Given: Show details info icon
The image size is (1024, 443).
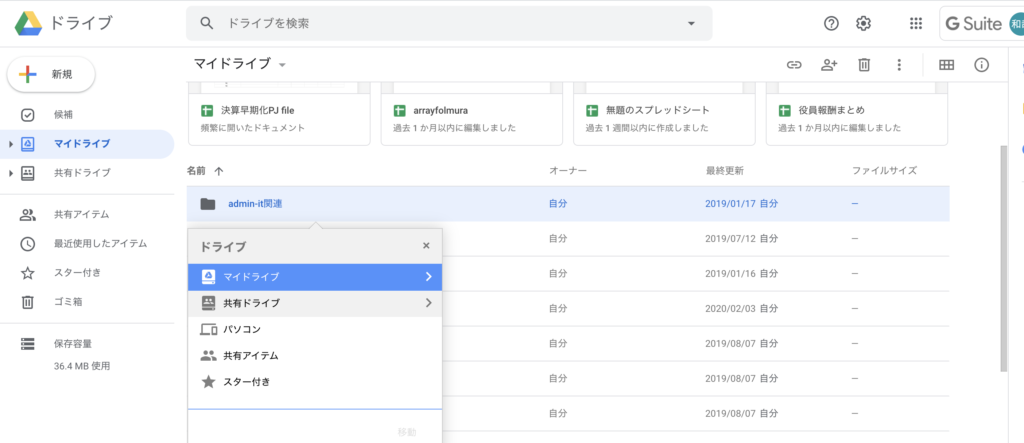Looking at the screenshot, I should pos(982,65).
